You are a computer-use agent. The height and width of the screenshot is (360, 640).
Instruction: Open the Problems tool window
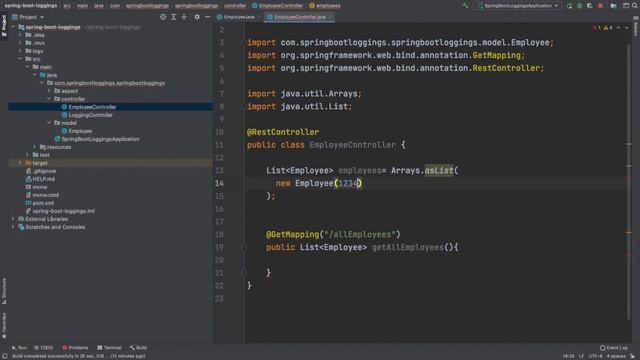76,348
